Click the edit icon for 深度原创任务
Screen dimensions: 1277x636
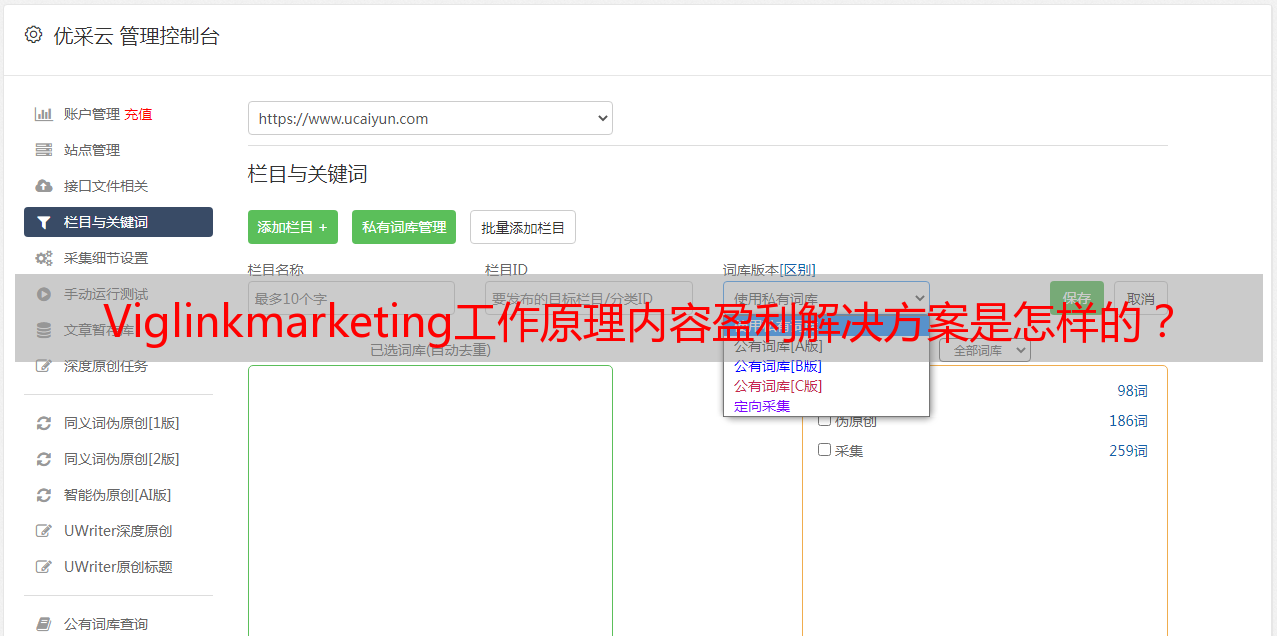pyautogui.click(x=43, y=366)
